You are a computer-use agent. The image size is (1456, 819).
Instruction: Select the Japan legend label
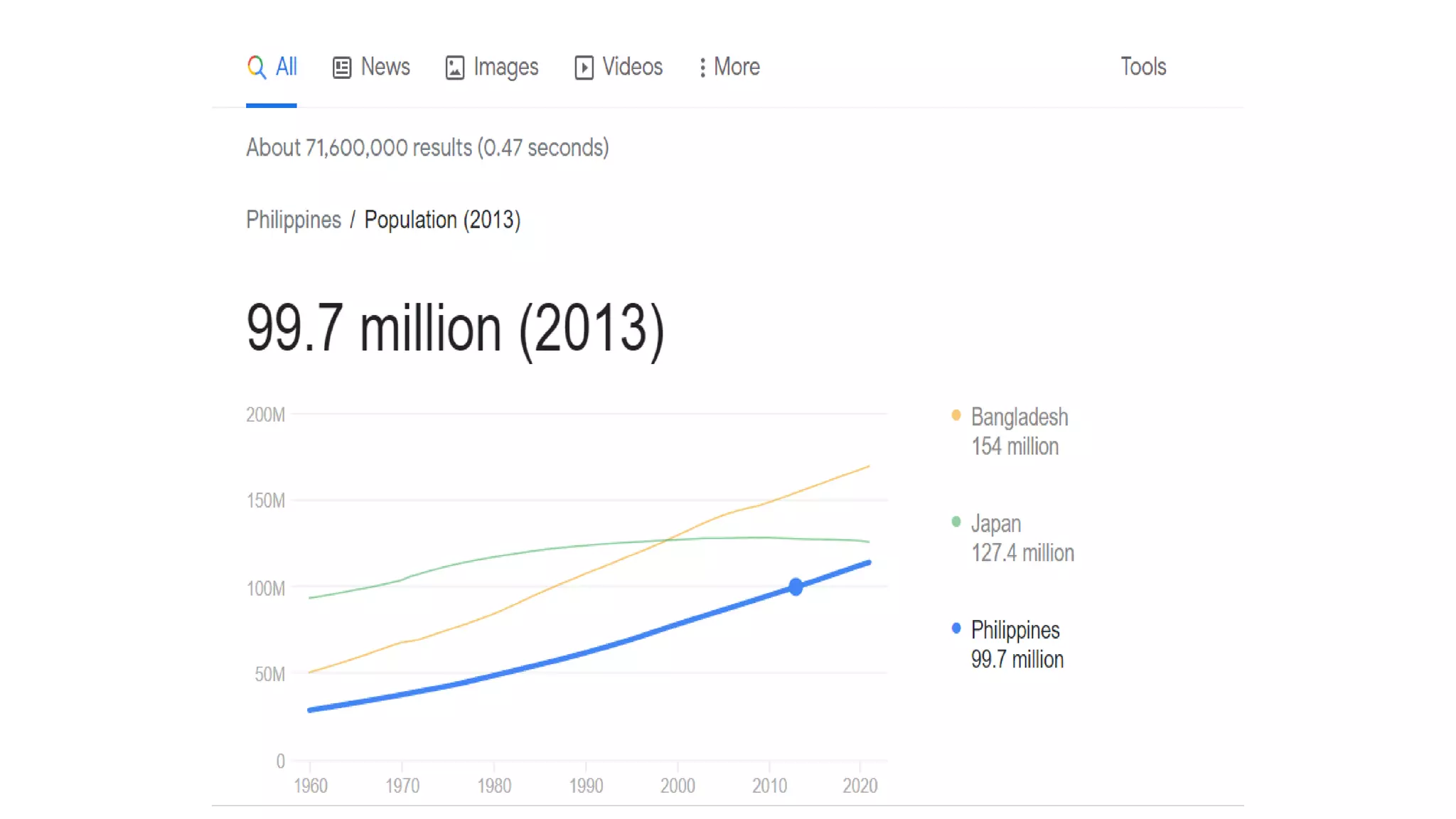(x=995, y=524)
